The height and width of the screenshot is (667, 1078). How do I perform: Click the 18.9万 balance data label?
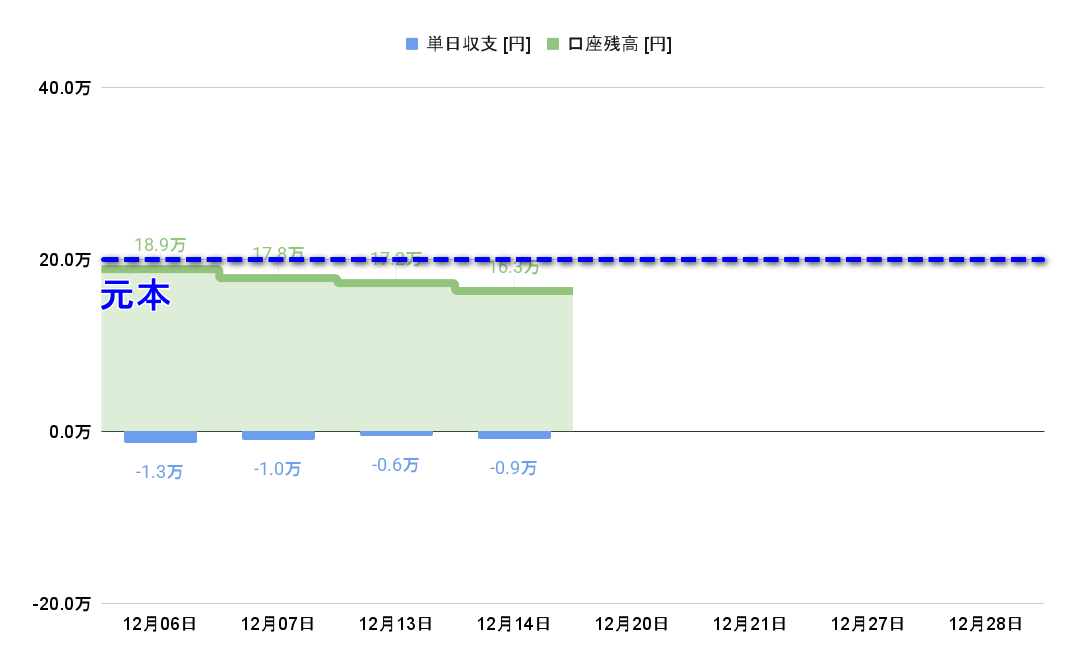coord(160,245)
